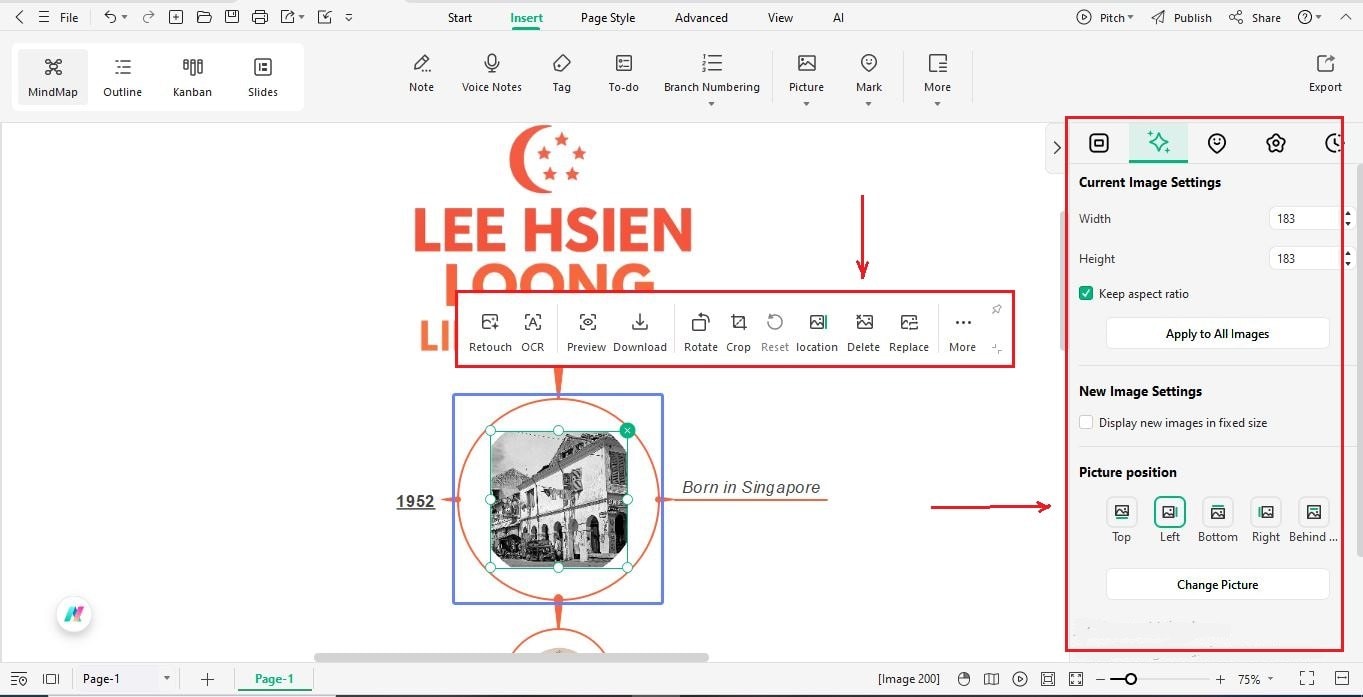This screenshot has width=1363, height=697.
Task: Click the Share button
Action: (1255, 18)
